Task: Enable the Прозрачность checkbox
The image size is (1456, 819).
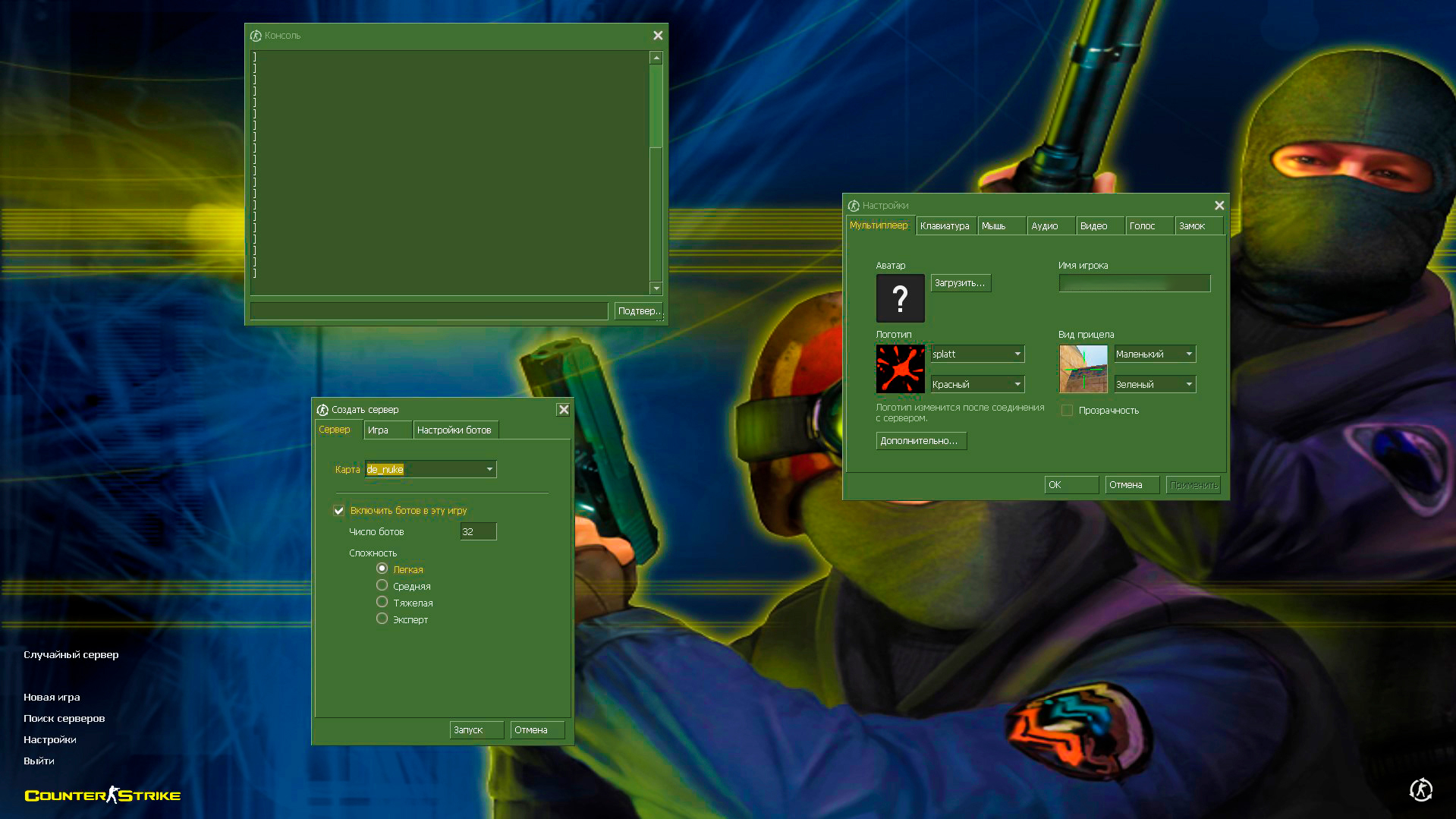Action: click(x=1067, y=410)
